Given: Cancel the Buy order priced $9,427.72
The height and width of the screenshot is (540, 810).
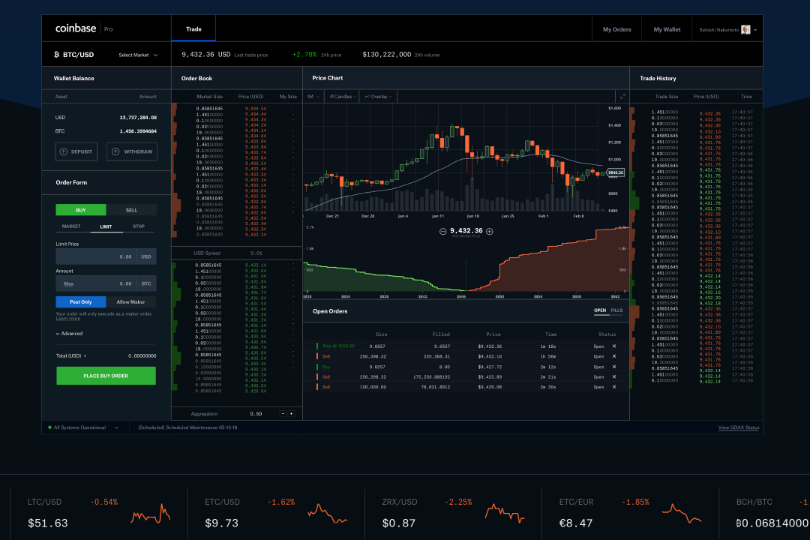Looking at the screenshot, I should click(x=614, y=367).
